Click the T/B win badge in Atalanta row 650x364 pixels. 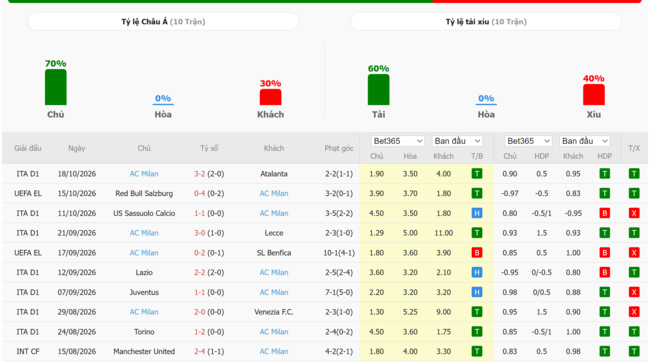coord(477,174)
